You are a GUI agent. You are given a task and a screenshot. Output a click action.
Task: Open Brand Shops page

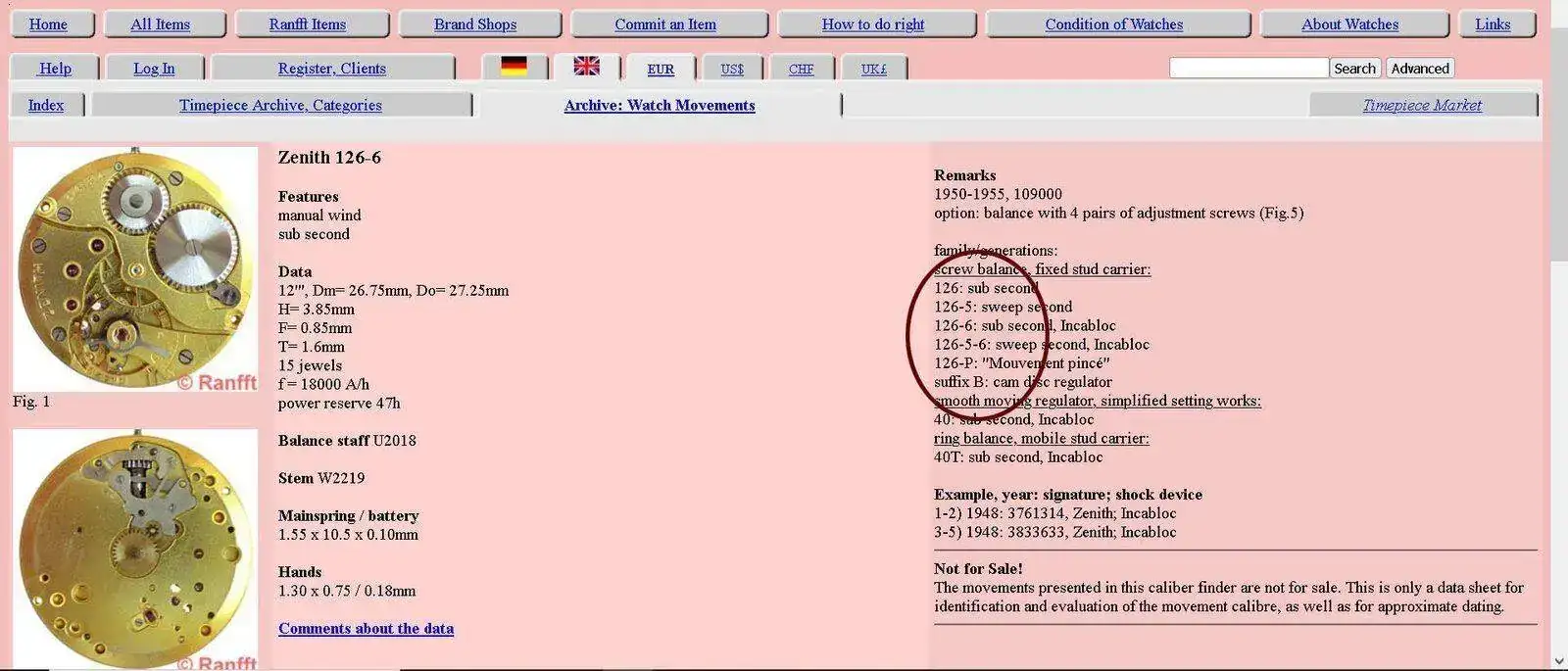tap(475, 24)
